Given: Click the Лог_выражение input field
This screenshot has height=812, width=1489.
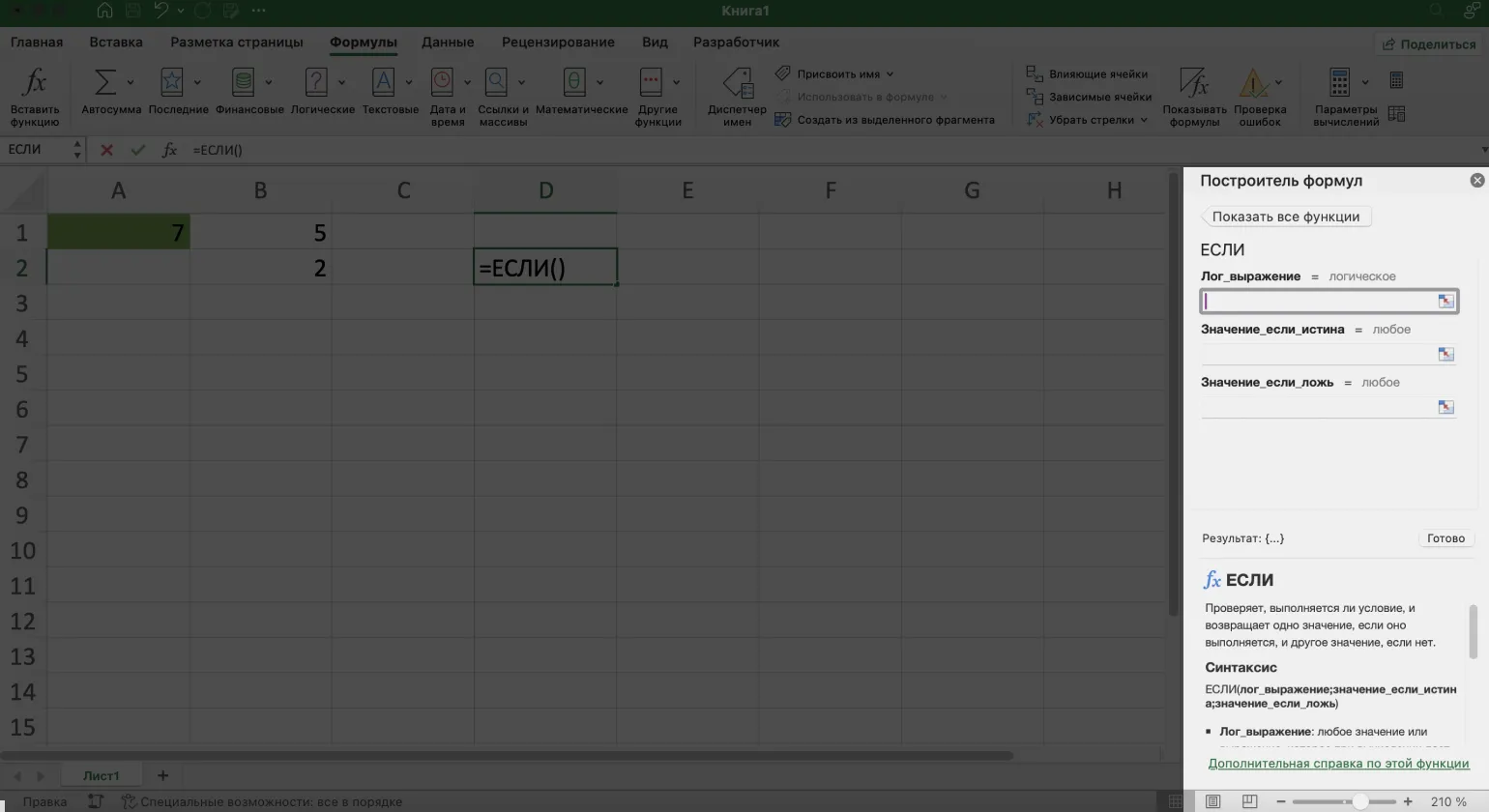Looking at the screenshot, I should point(1317,302).
